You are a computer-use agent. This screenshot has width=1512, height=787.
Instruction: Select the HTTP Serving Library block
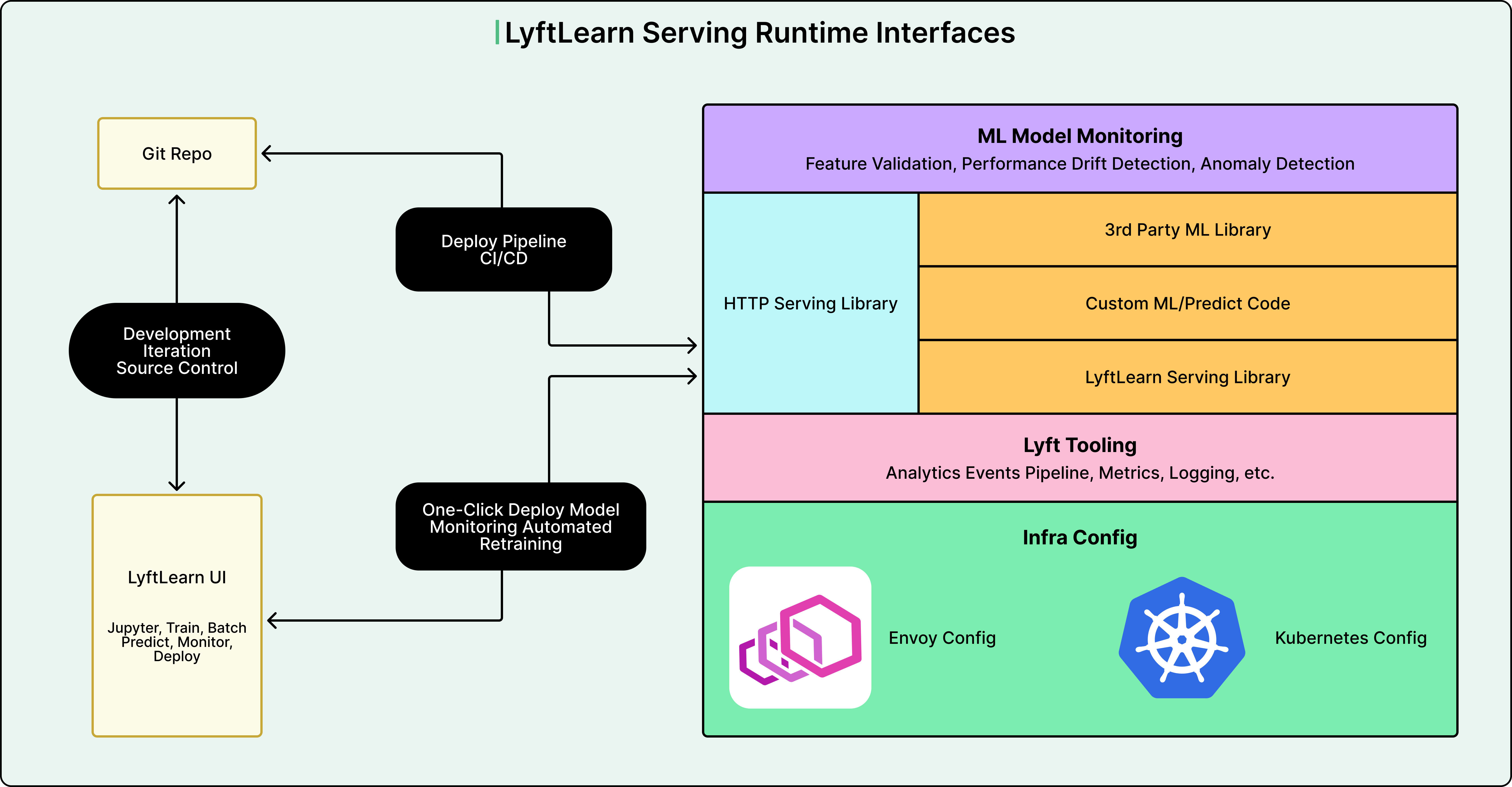810,303
